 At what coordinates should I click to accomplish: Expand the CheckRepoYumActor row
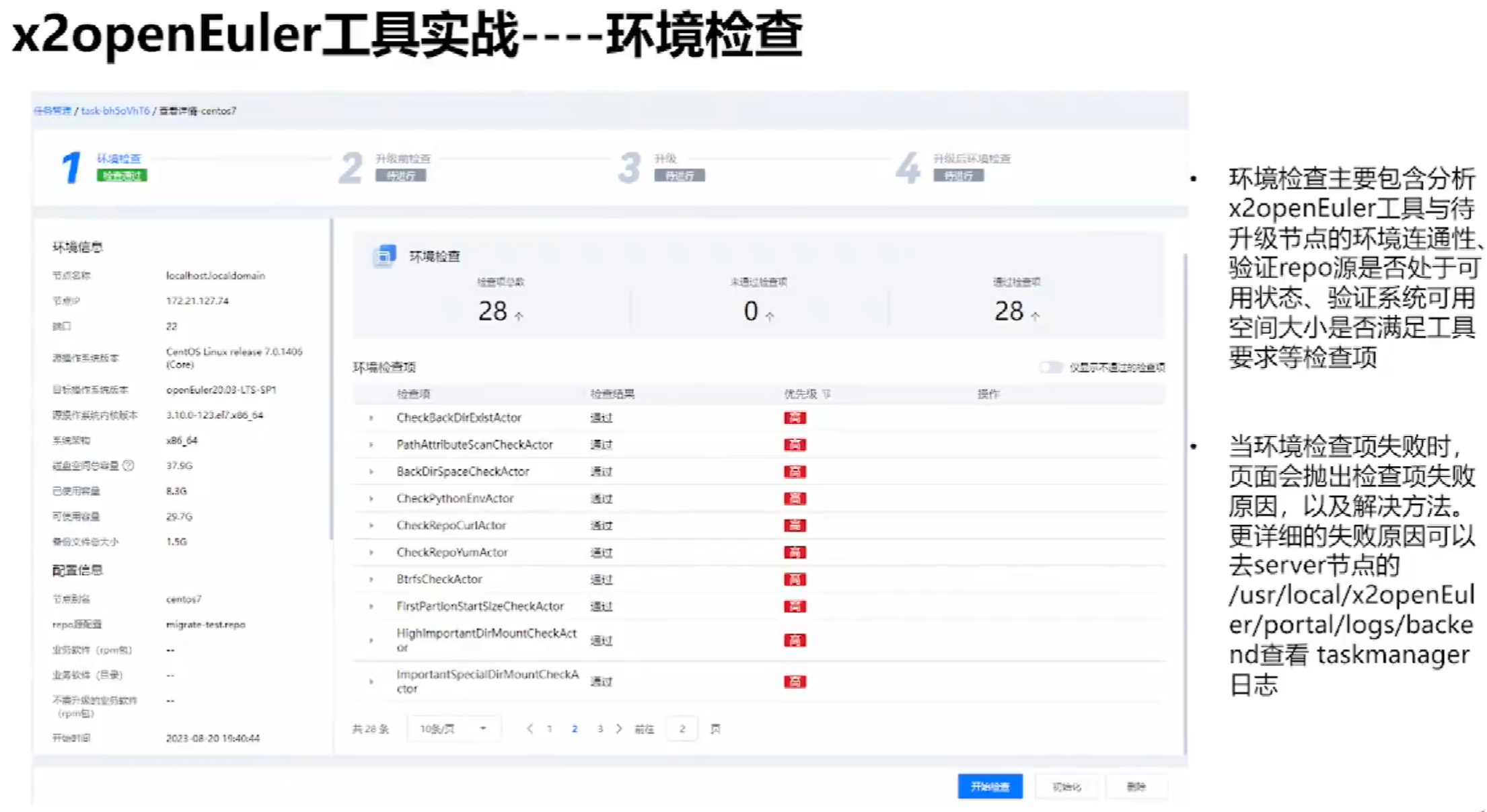(x=371, y=552)
